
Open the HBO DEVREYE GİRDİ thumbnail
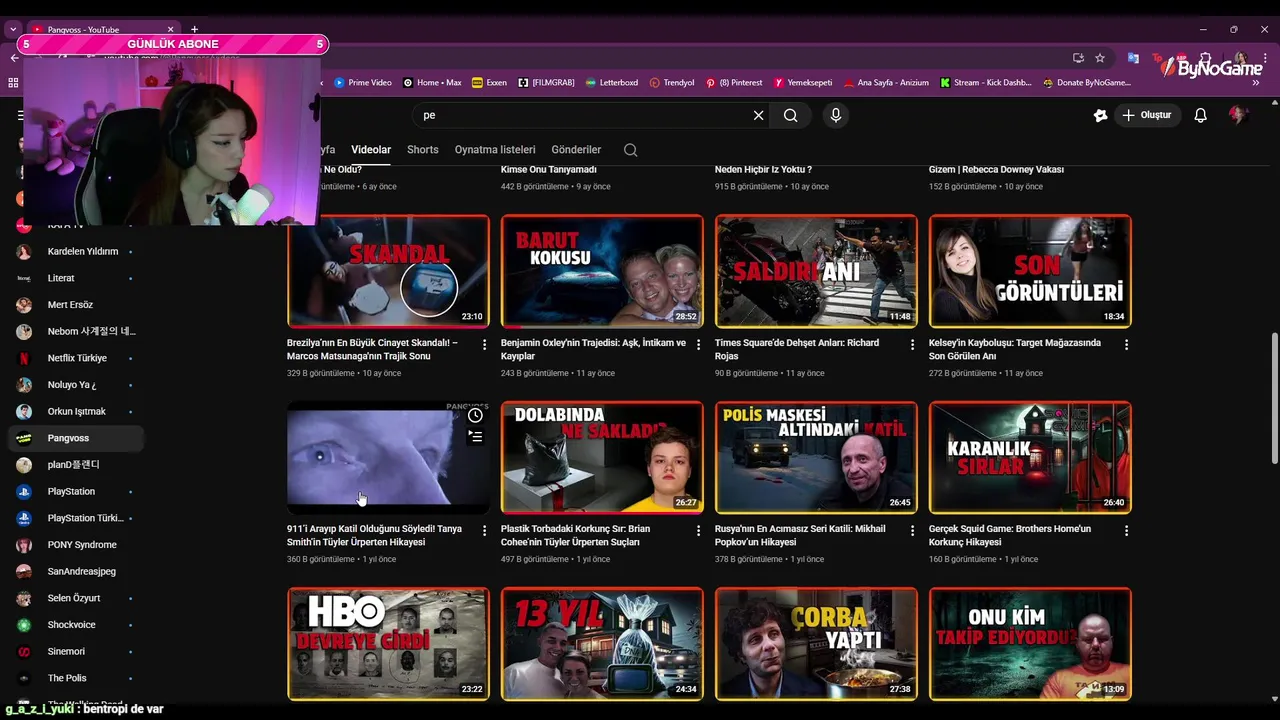click(388, 643)
